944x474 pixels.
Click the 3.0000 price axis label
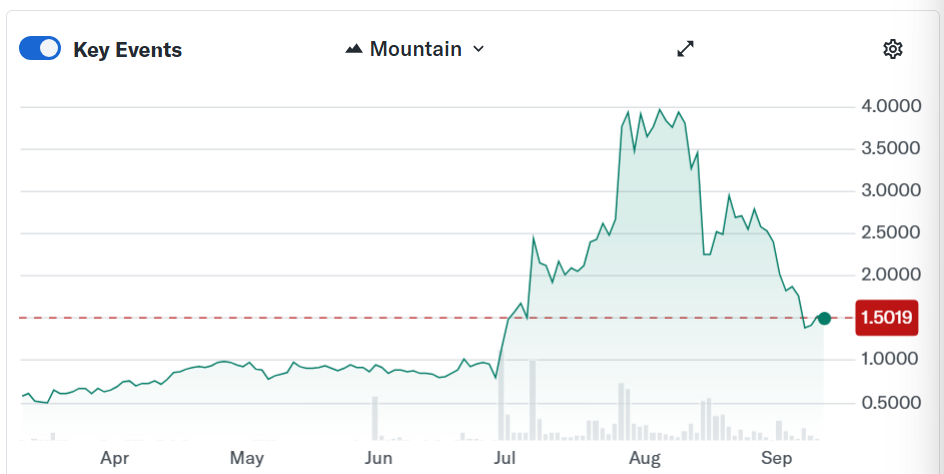(x=890, y=190)
